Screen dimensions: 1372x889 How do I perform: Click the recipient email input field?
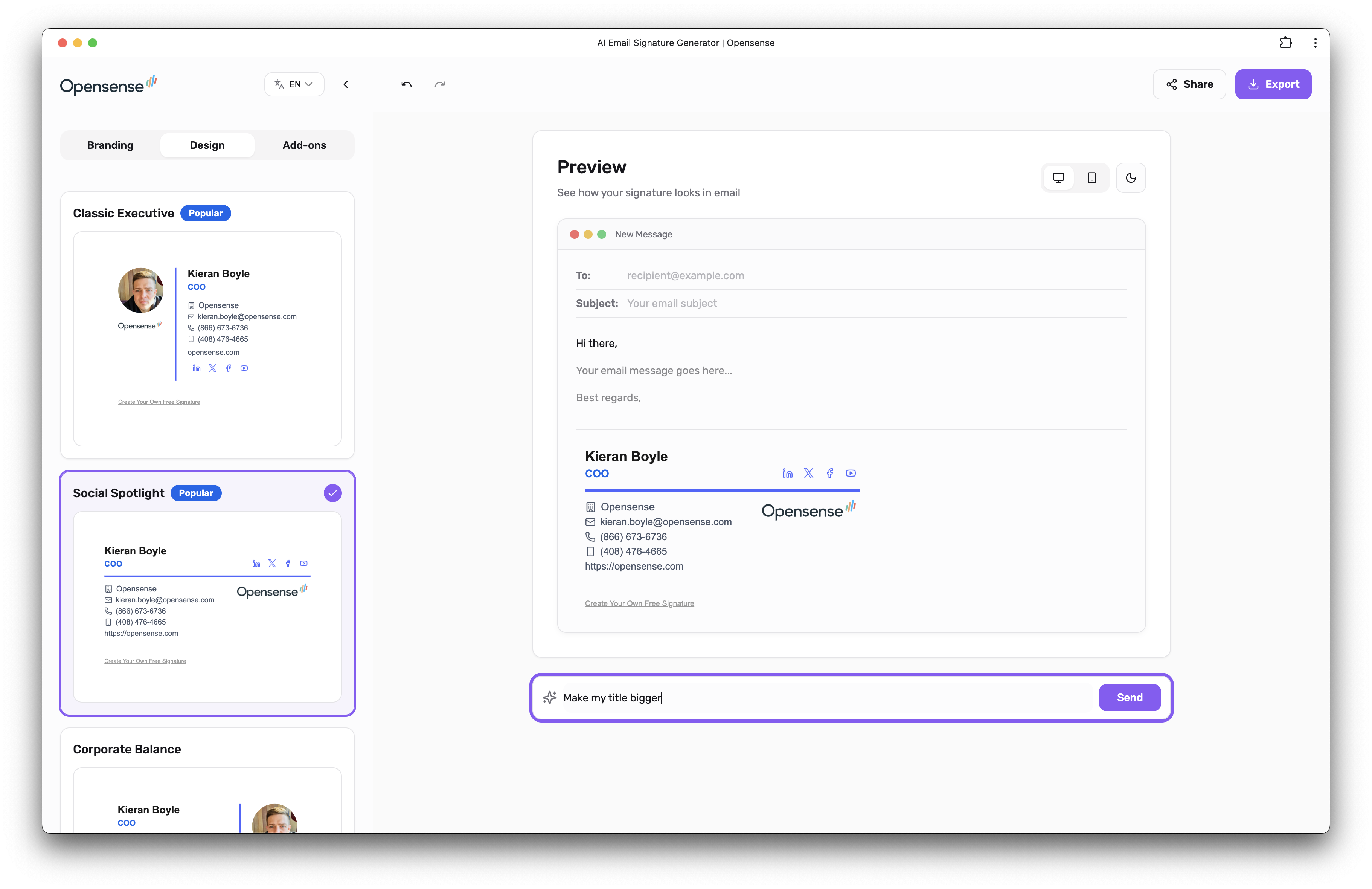tap(686, 275)
